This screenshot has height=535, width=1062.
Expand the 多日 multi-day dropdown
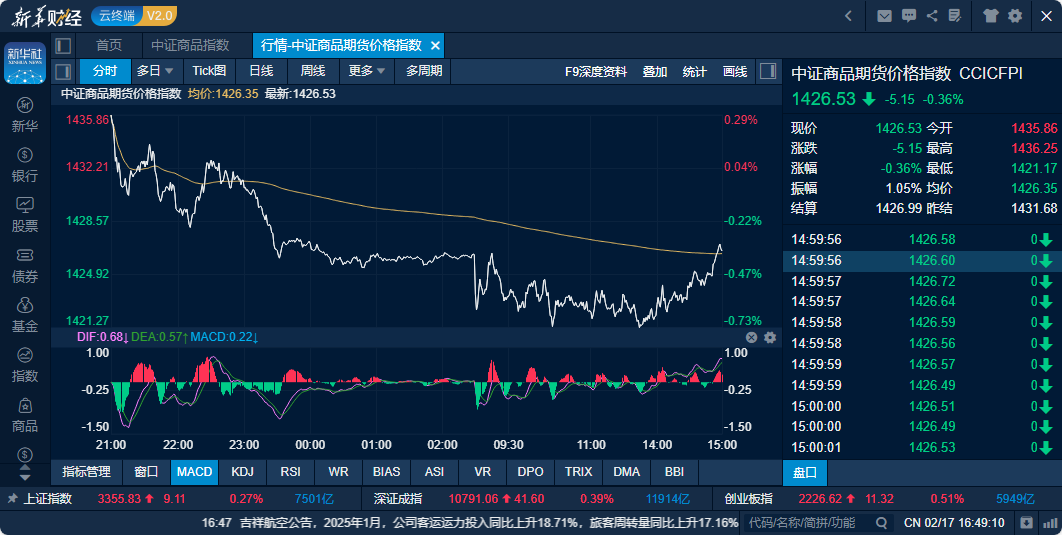point(155,71)
